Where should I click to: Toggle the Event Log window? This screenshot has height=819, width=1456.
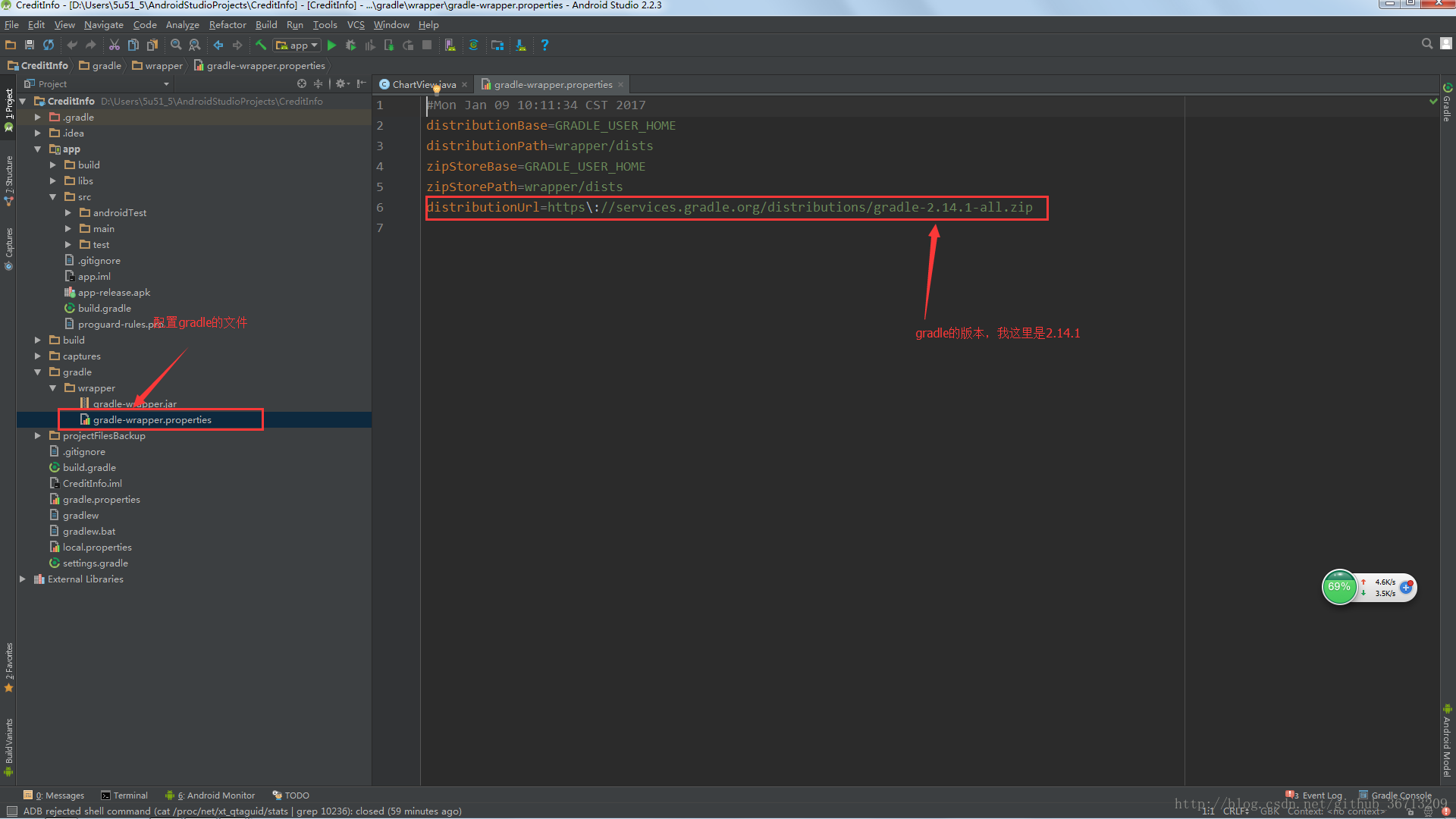1314,795
